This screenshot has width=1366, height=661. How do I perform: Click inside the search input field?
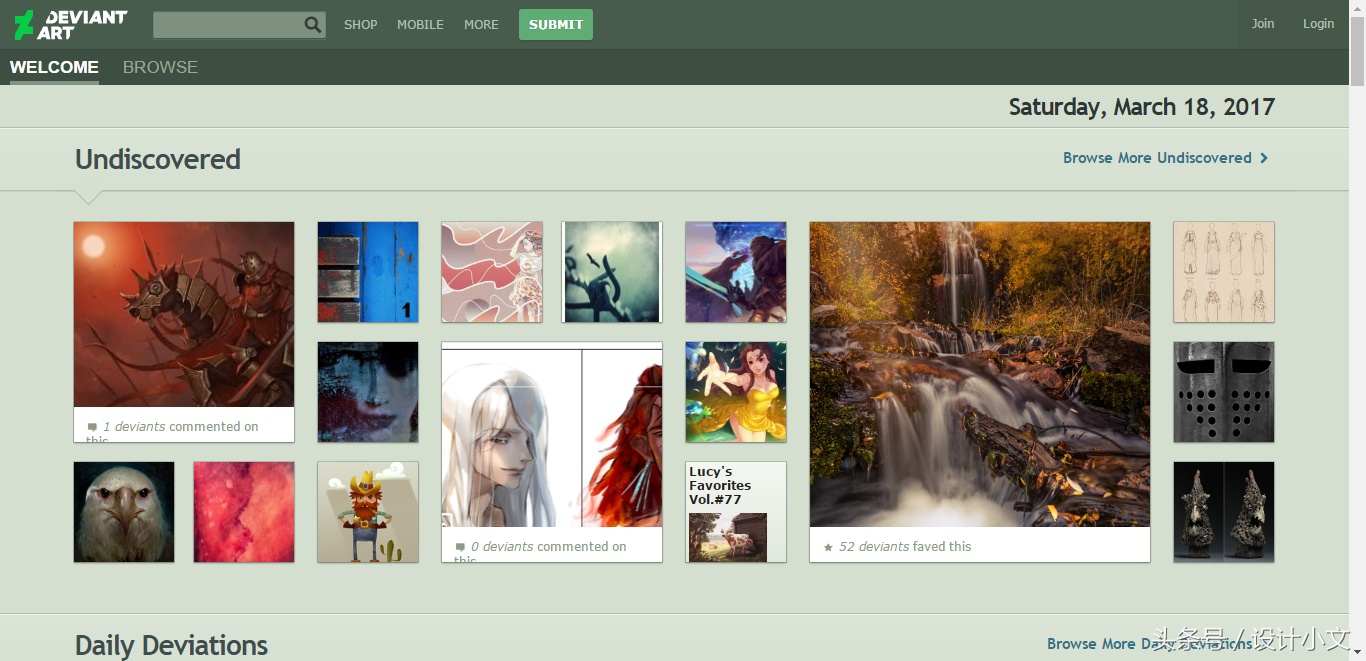click(228, 25)
